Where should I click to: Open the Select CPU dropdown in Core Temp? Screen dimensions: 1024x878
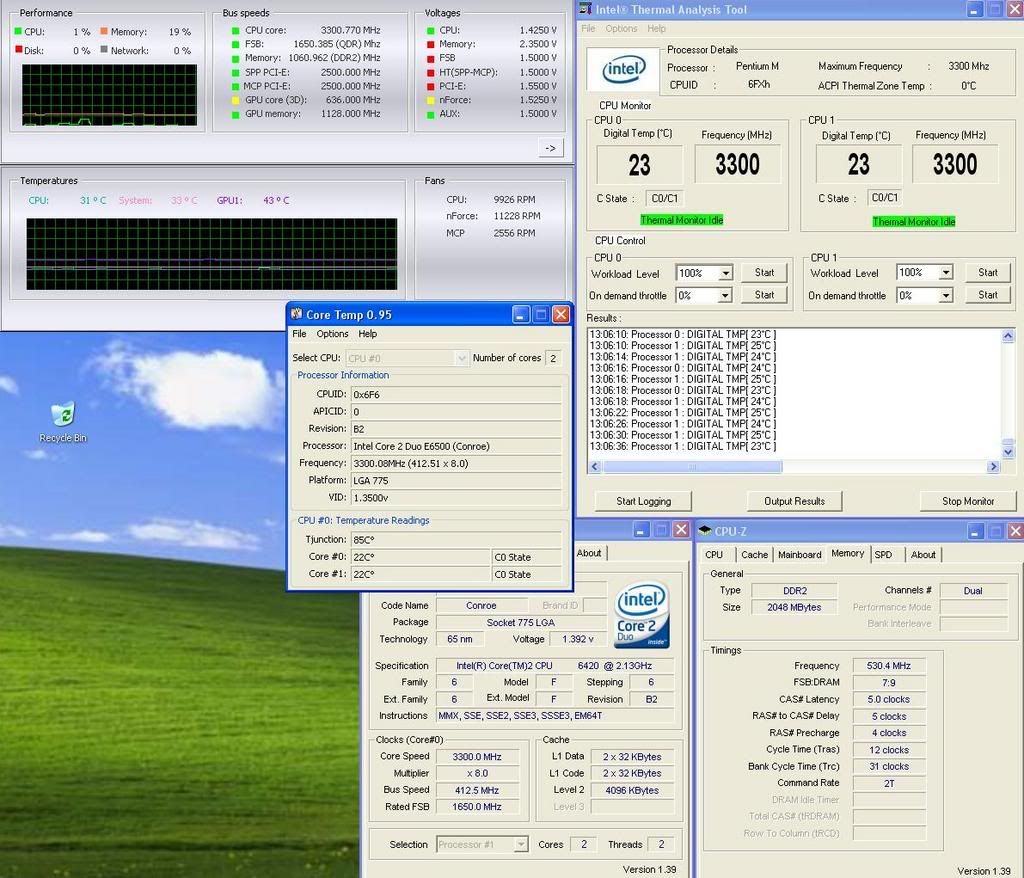[459, 357]
